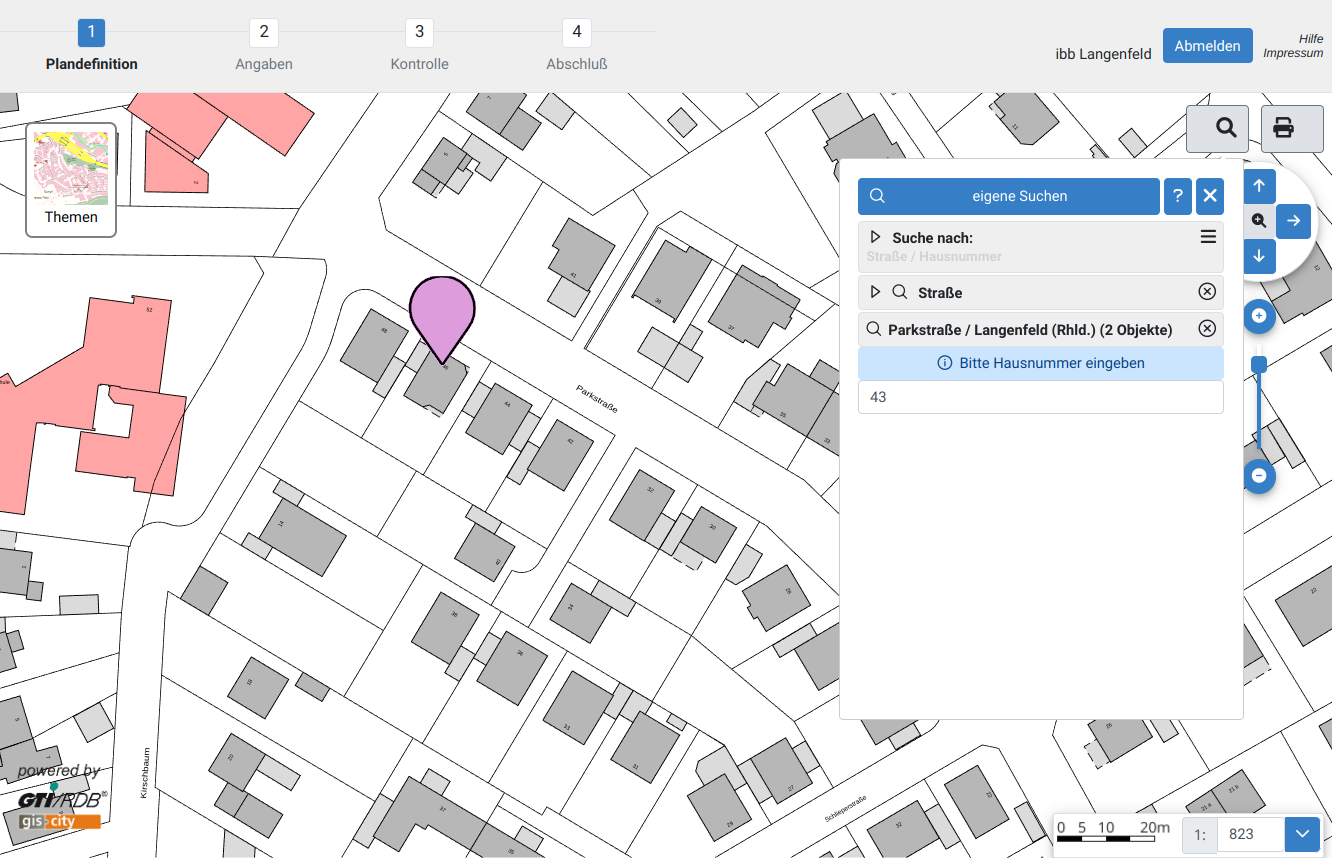This screenshot has height=858, width=1332.
Task: Expand the 'Suche nach:' disclosure triangle
Action: pos(875,238)
